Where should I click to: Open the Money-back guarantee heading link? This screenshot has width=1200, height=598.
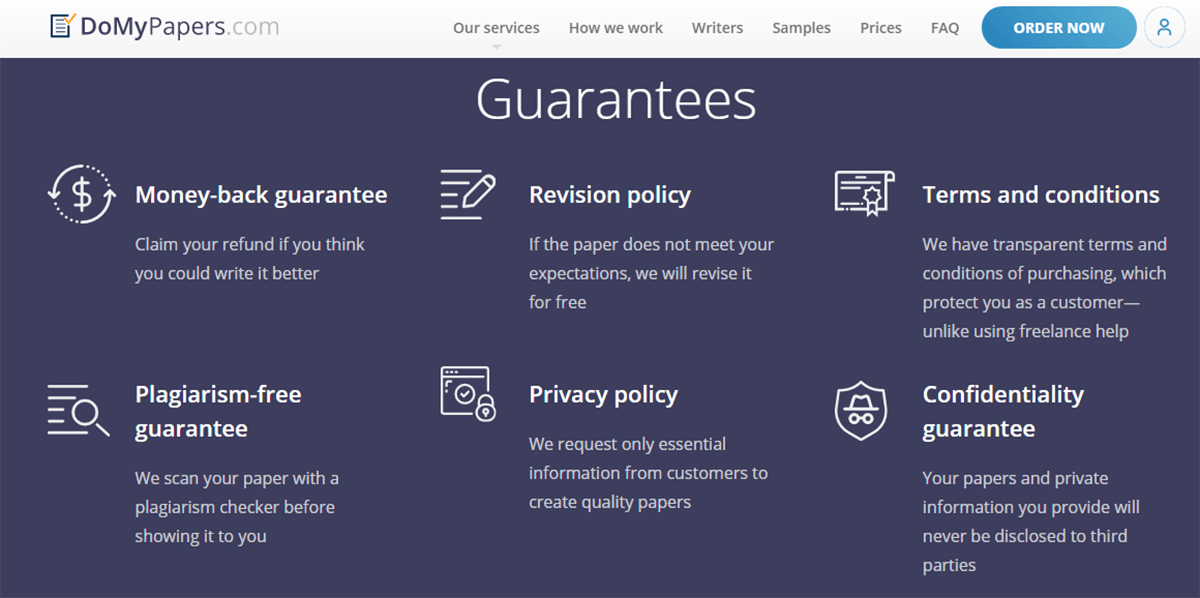coord(261,195)
